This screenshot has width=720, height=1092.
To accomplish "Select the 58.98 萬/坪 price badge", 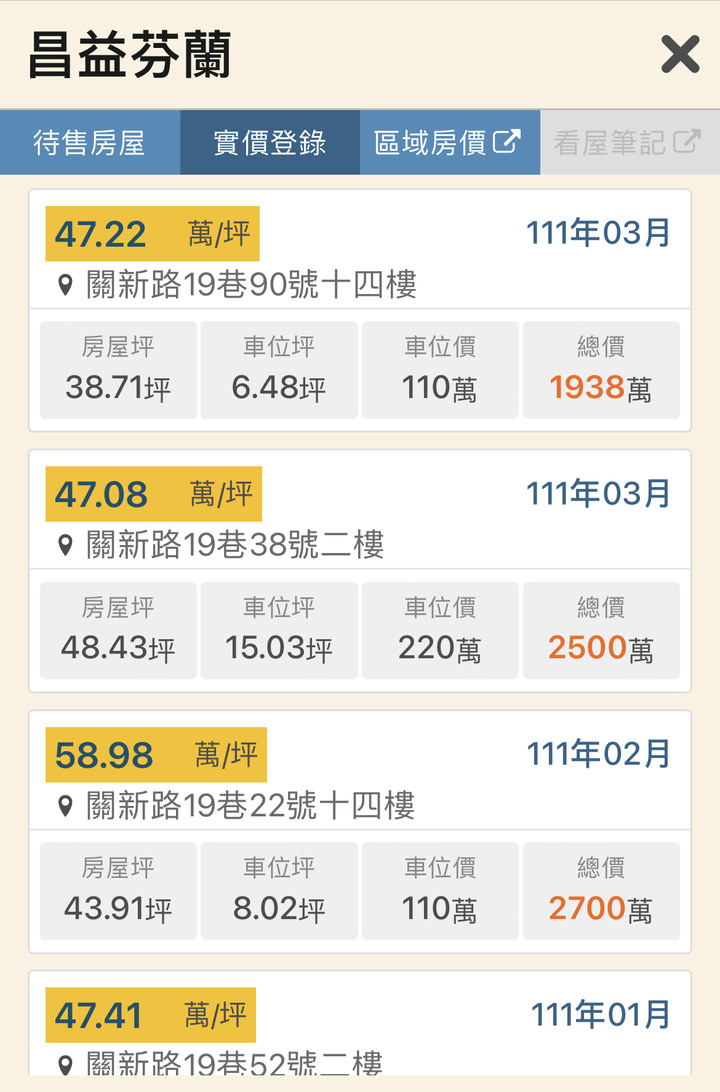I will coord(156,754).
